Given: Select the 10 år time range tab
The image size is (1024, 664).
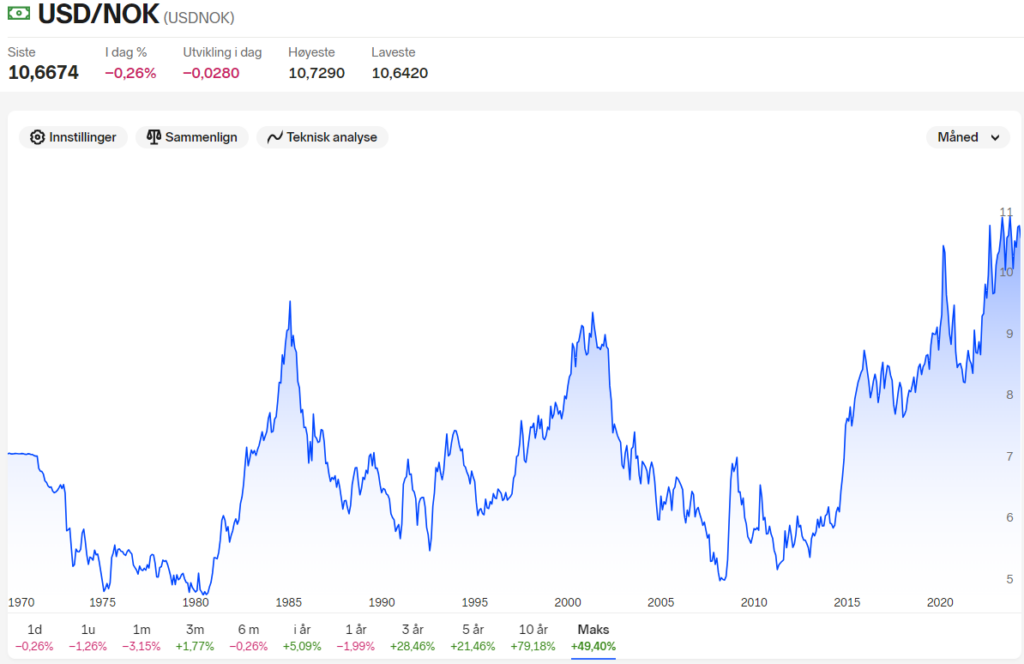Looking at the screenshot, I should (533, 637).
